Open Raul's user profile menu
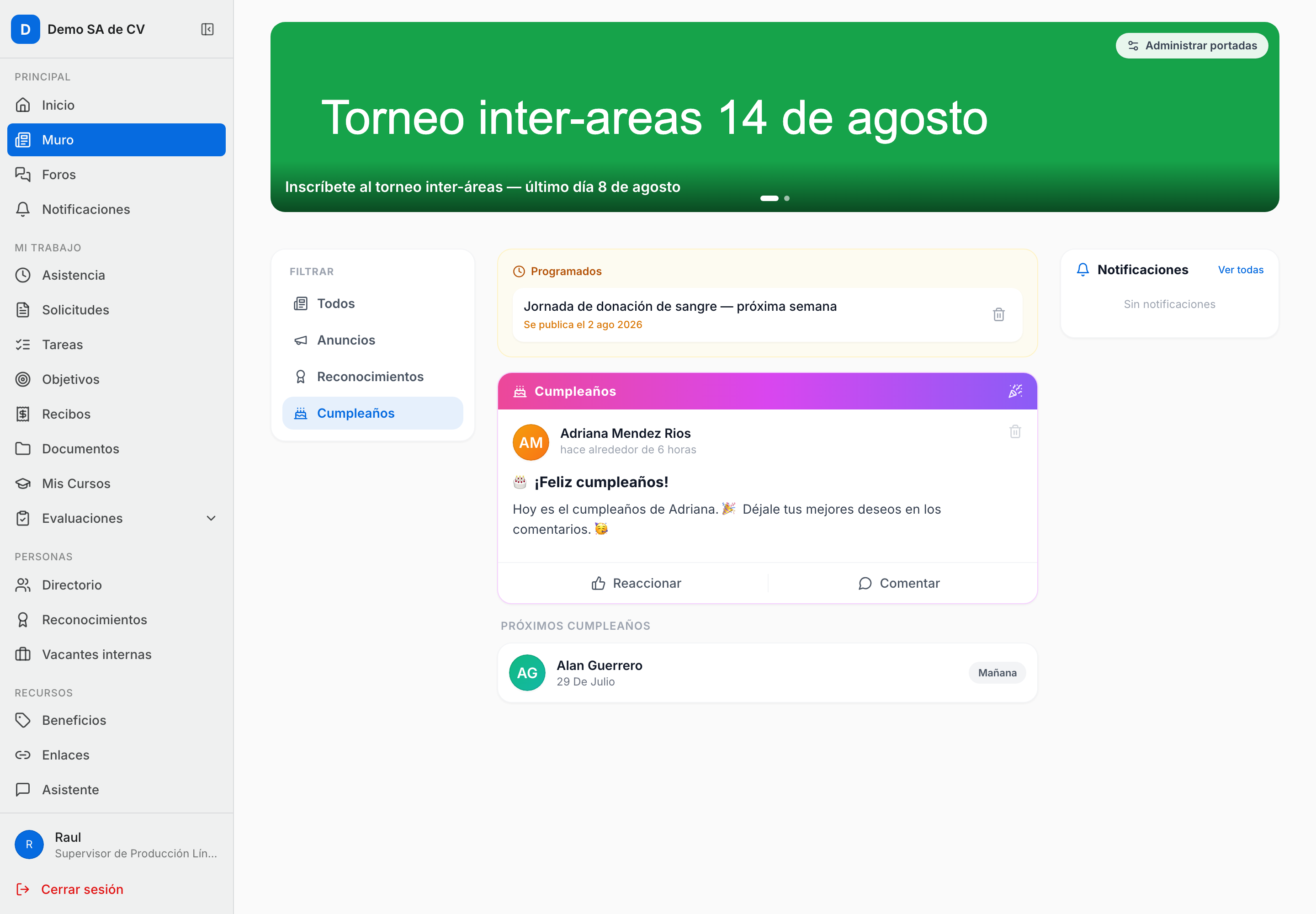The width and height of the screenshot is (1316, 914). [116, 845]
